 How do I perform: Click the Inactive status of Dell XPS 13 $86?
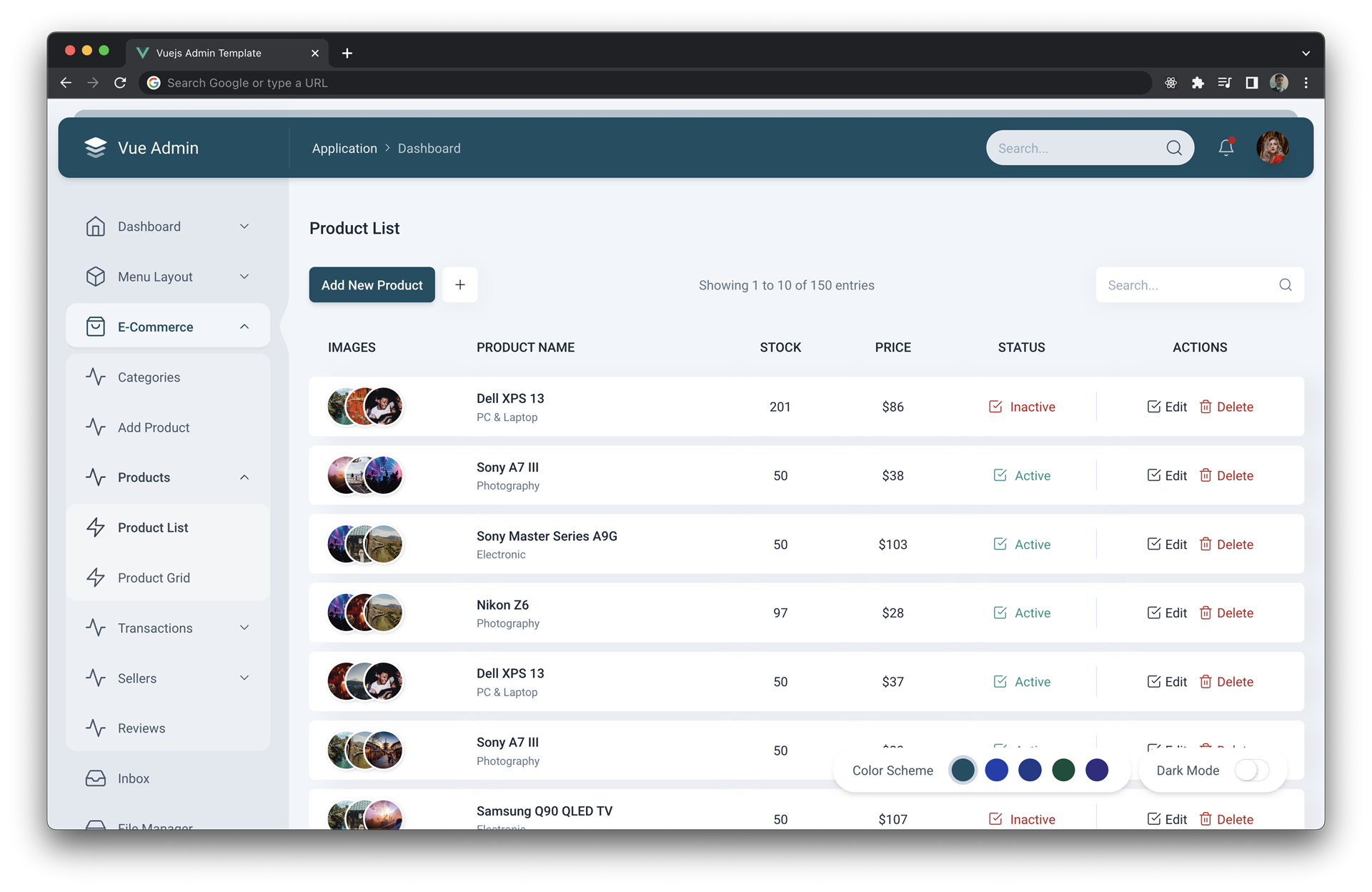pyautogui.click(x=1022, y=407)
